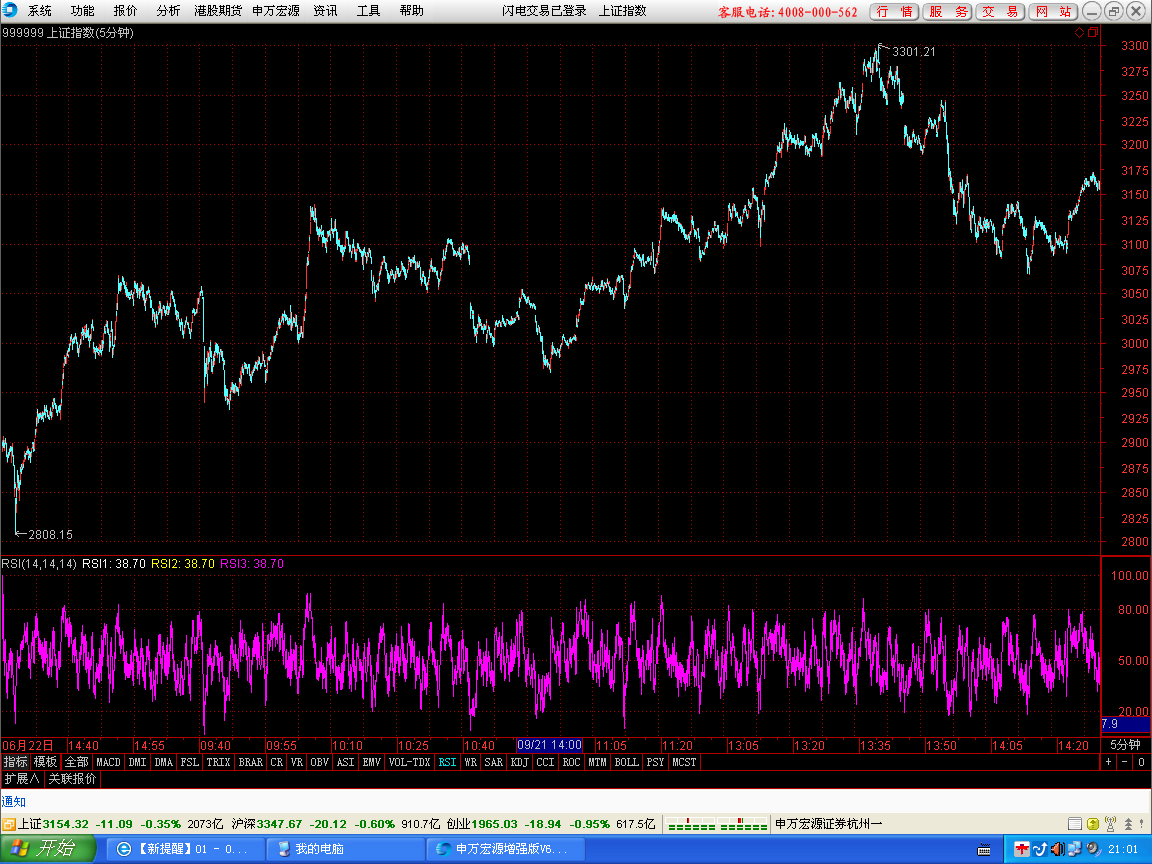Click the 交易 button
Image resolution: width=1152 pixels, height=864 pixels.
1000,12
